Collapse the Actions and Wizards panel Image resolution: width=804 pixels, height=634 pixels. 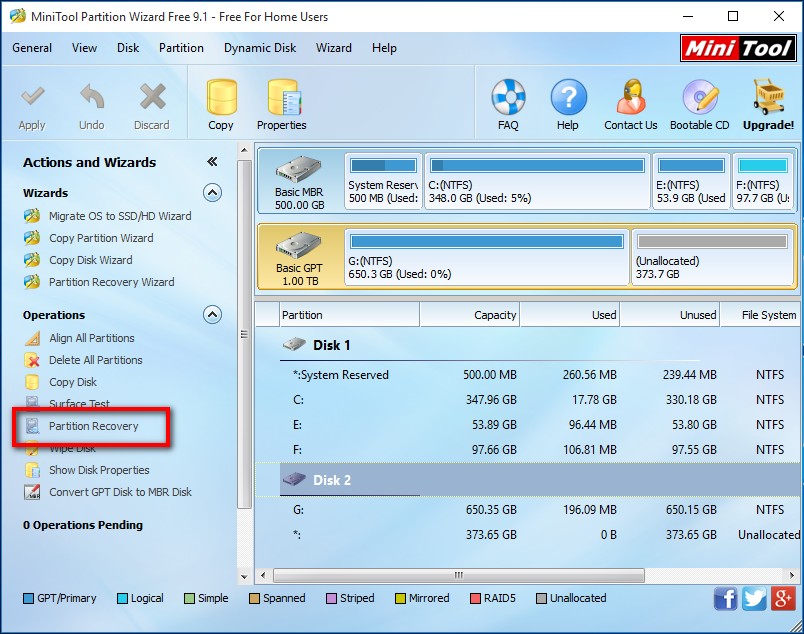[x=212, y=162]
